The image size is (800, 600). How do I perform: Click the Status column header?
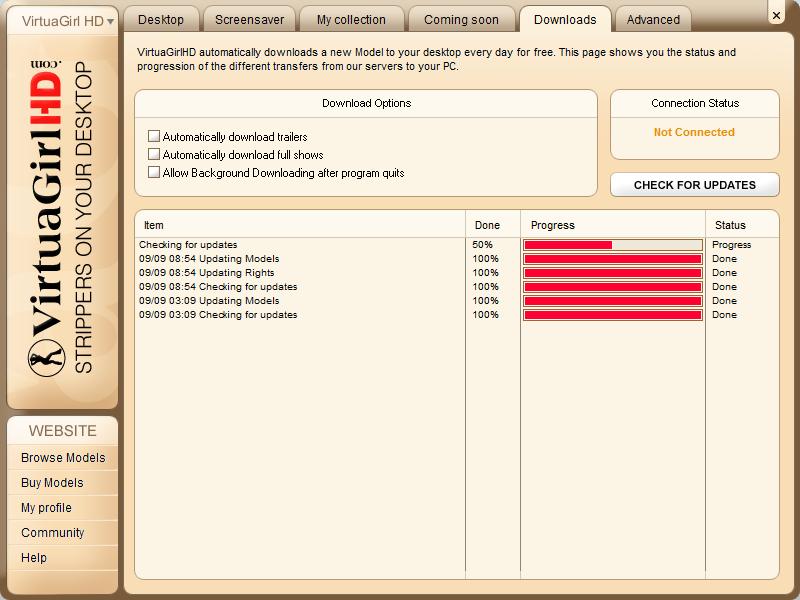[x=742, y=225]
